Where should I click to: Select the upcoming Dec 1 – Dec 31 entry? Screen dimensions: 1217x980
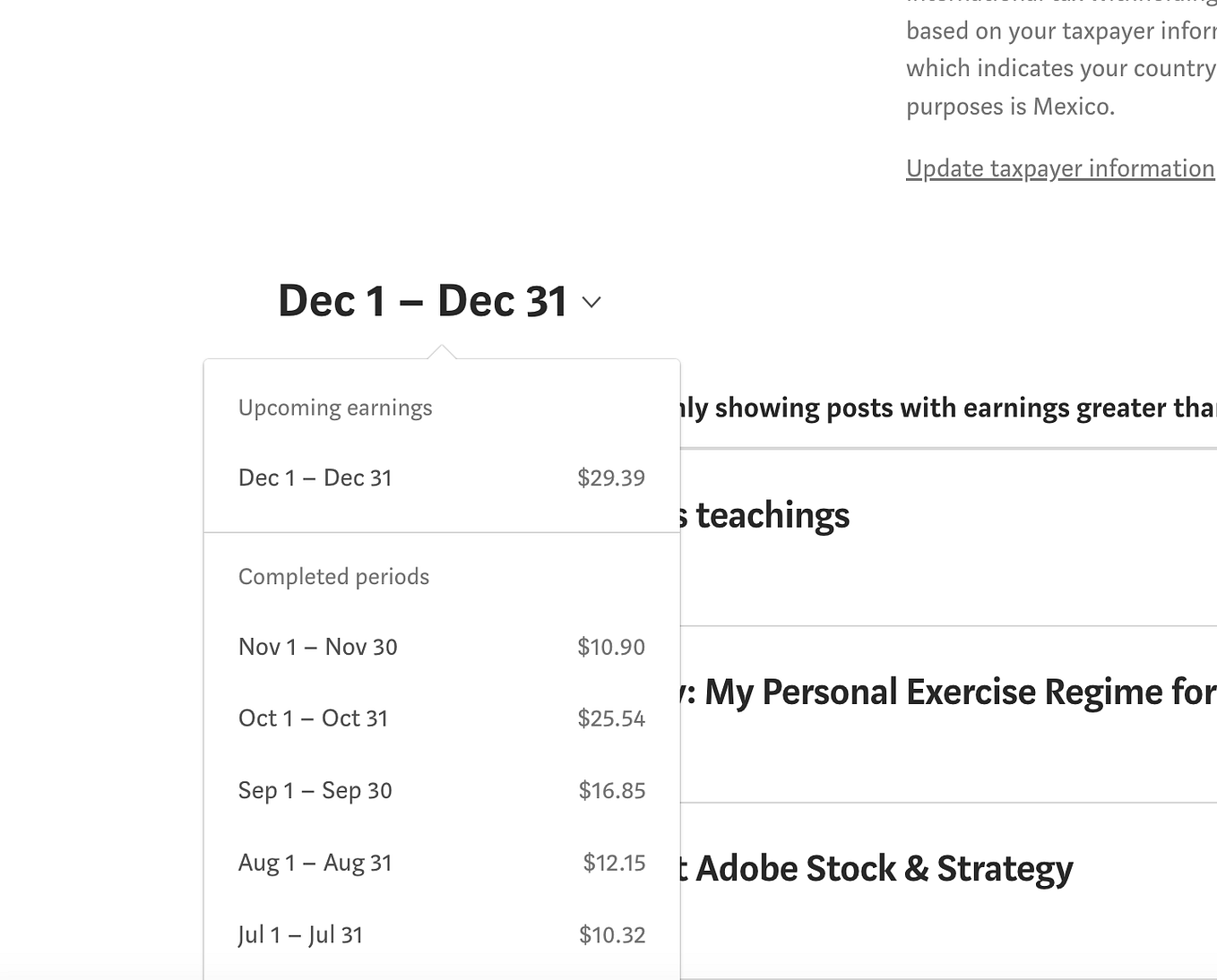point(315,478)
